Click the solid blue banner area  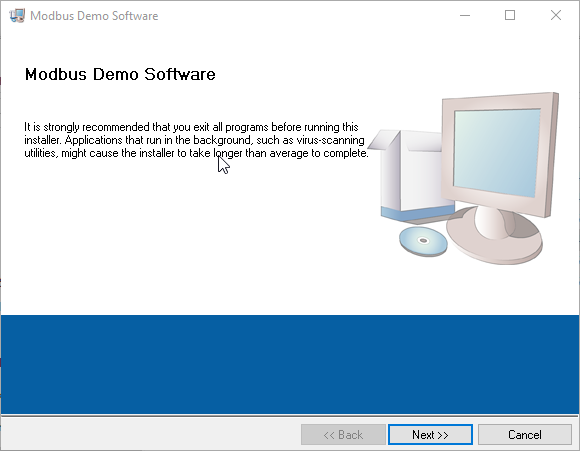coord(290,364)
